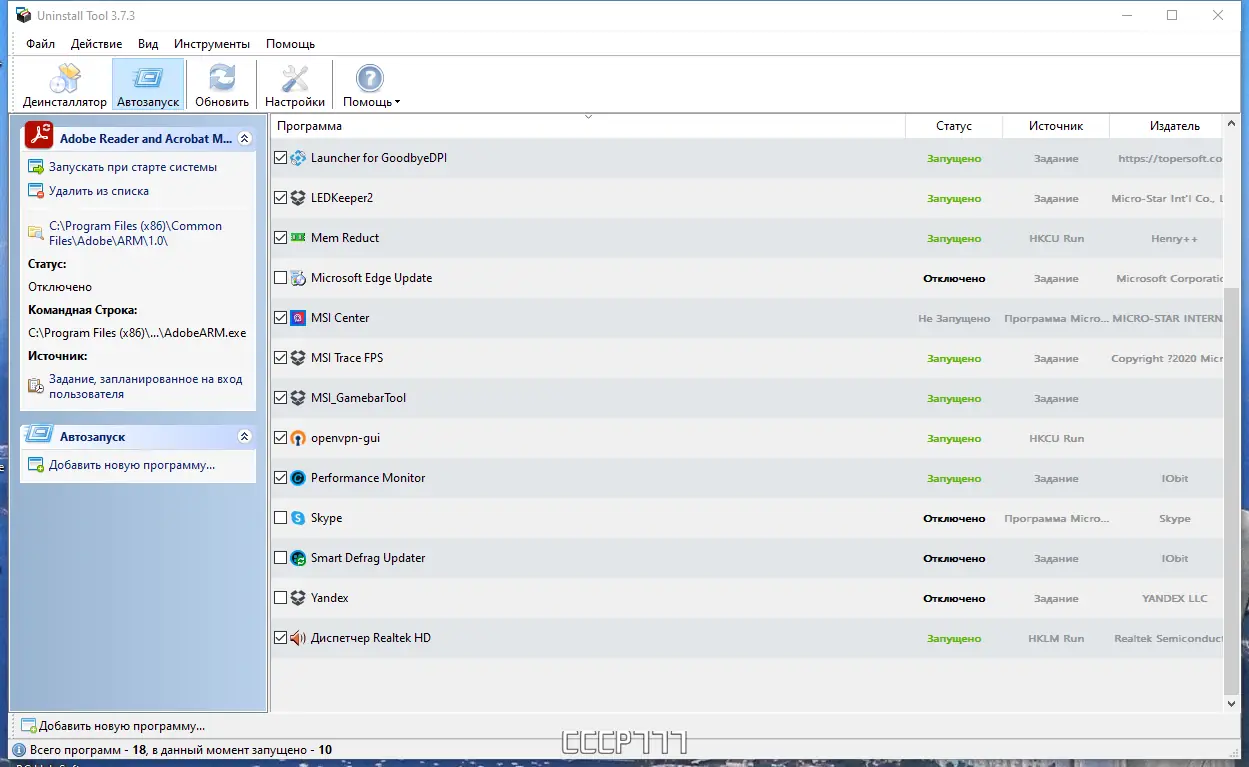
Task: Click Launcher for GoodbyeDPI program icon
Action: 298,158
